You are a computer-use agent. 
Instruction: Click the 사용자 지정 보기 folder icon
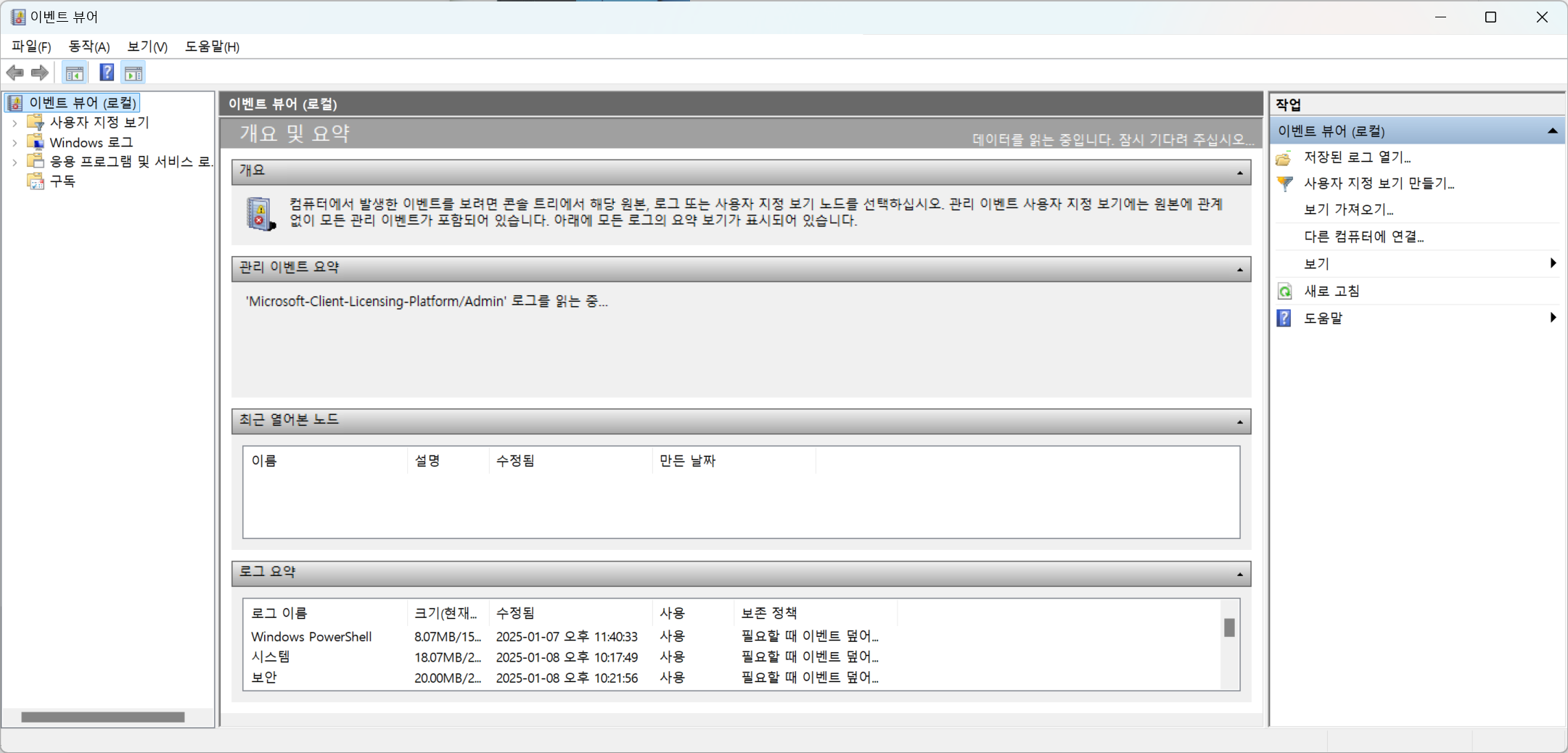click(36, 122)
